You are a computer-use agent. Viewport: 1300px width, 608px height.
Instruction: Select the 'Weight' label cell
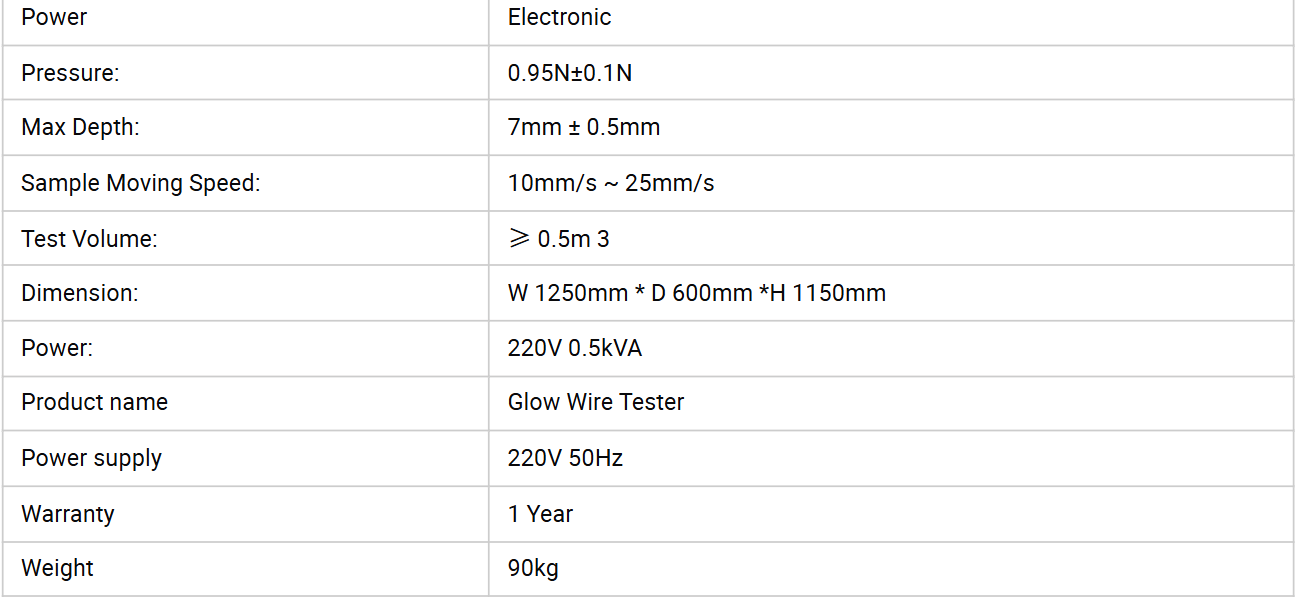click(x=57, y=568)
